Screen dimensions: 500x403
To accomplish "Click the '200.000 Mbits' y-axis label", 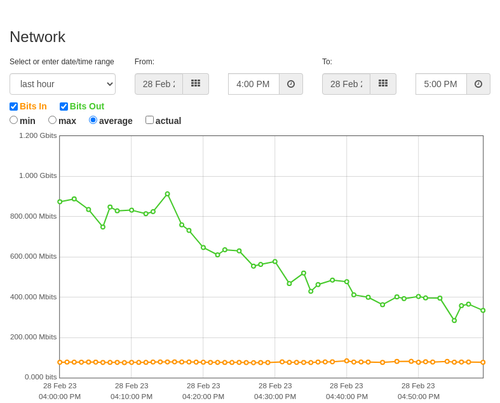I will (x=33, y=337).
